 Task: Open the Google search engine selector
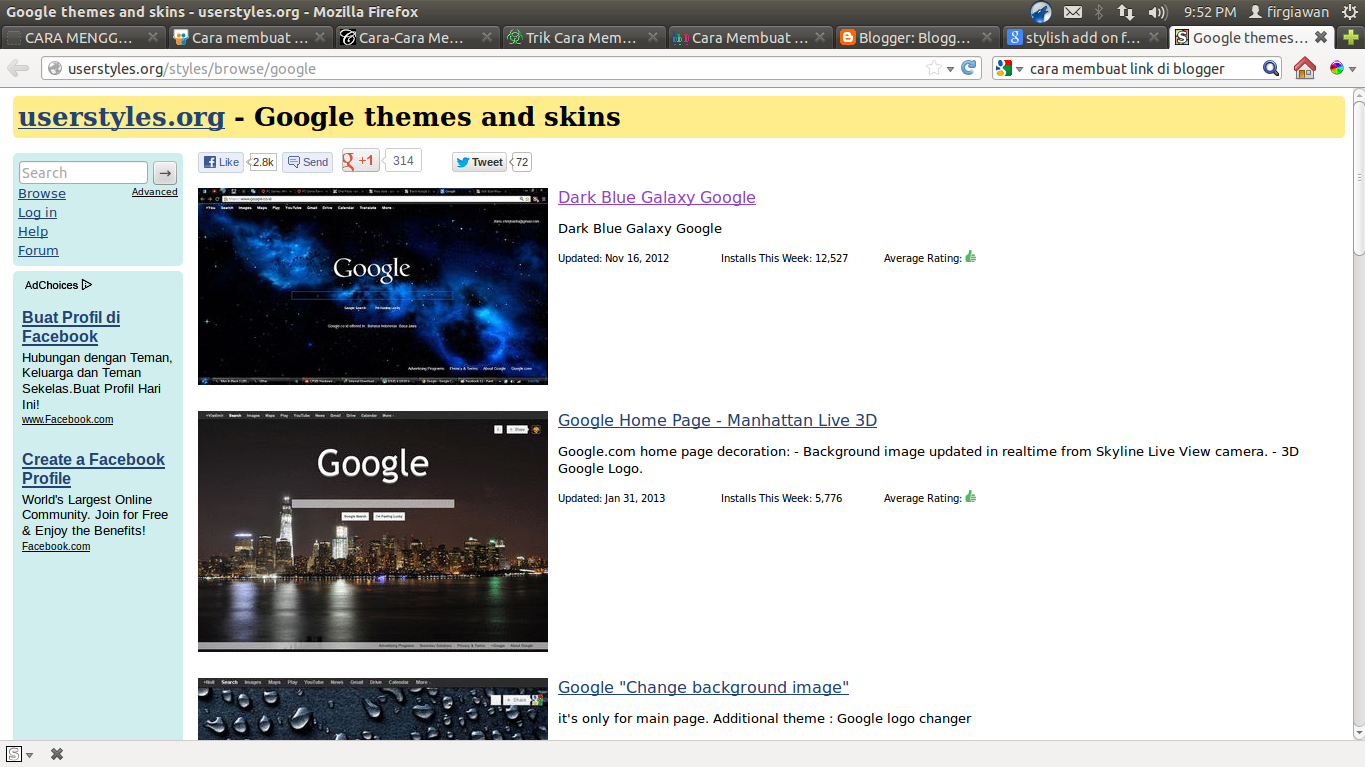1010,68
